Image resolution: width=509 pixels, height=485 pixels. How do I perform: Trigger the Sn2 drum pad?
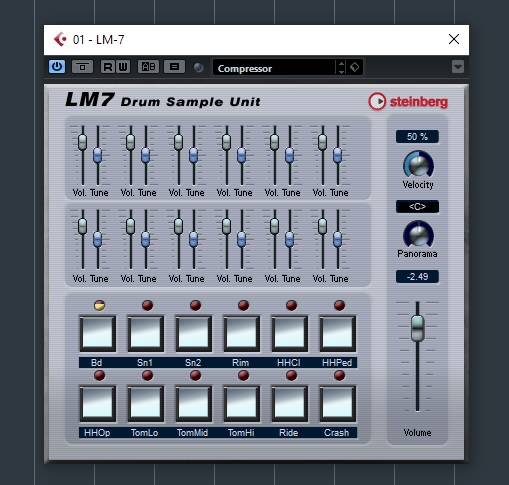pos(194,334)
